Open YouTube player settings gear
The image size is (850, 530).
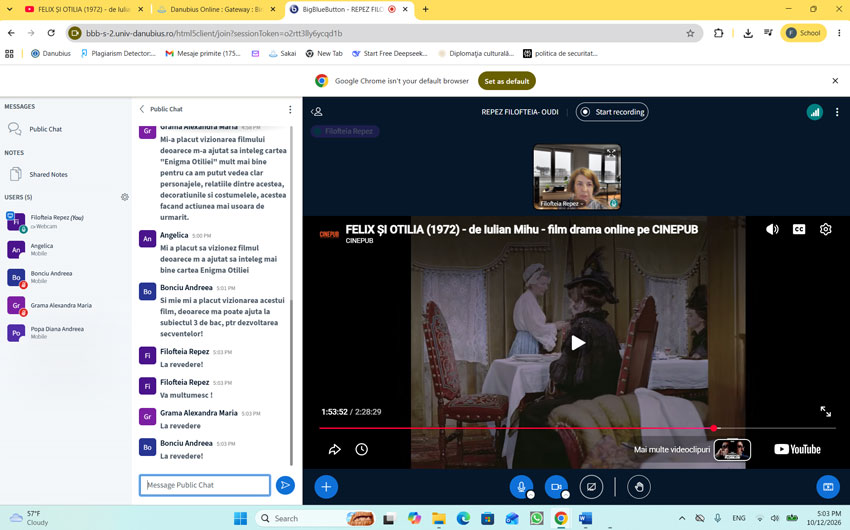825,229
